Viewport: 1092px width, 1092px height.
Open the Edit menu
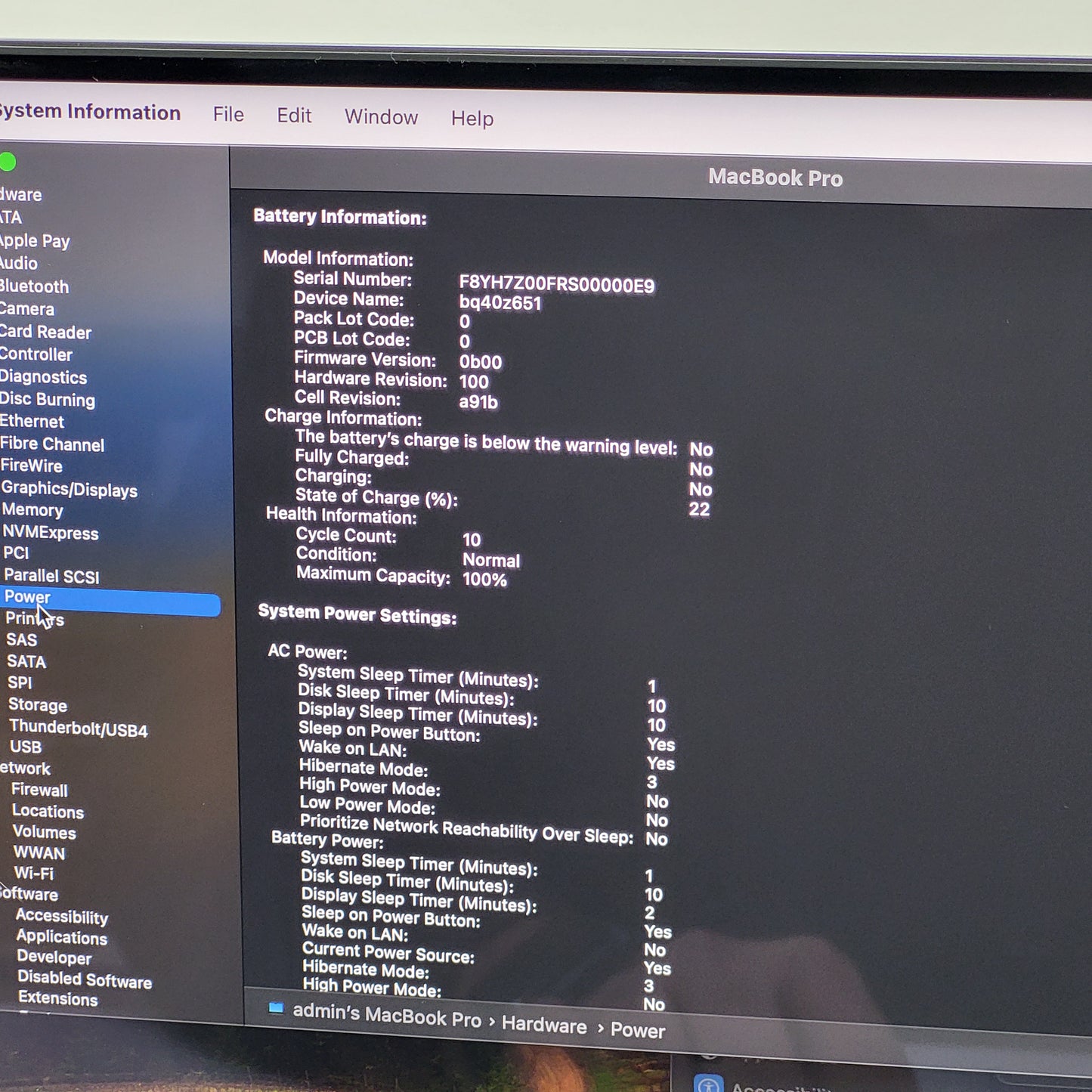coord(294,116)
